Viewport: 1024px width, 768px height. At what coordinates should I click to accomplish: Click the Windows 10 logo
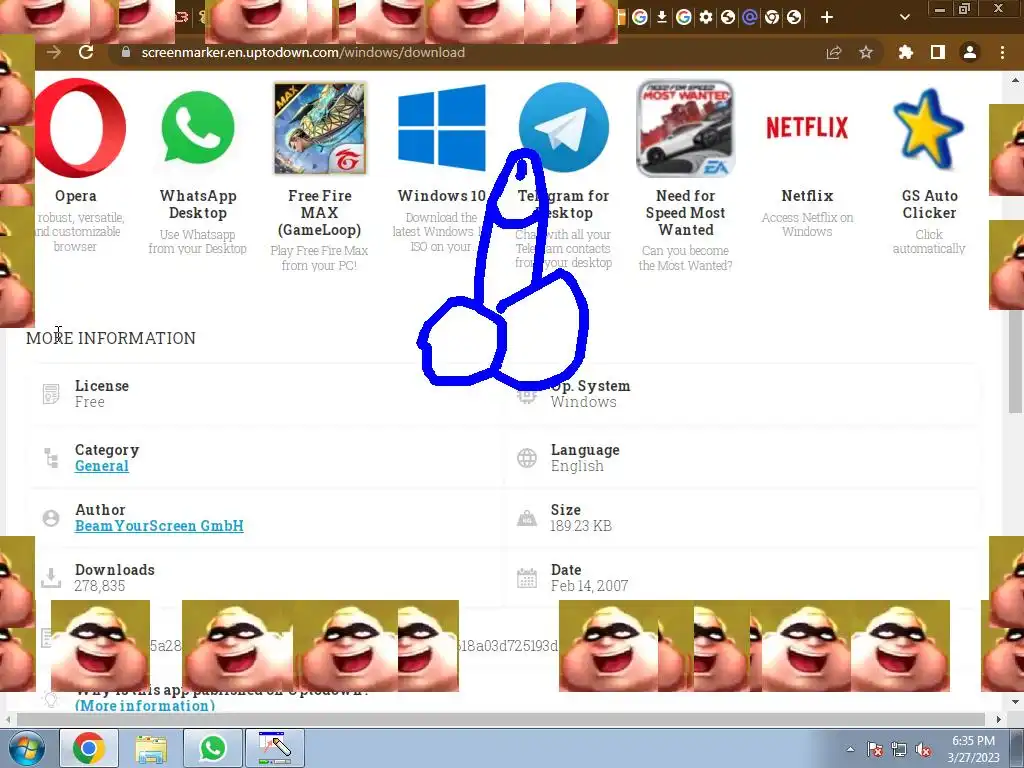(x=442, y=127)
